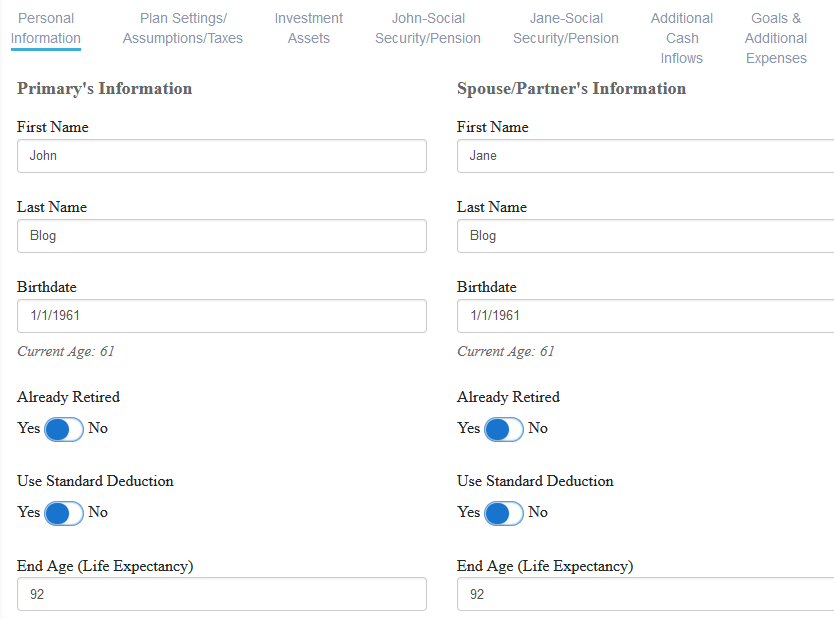Viewport: 834px width, 619px height.
Task: Go to the Investment Assets tab
Action: pos(308,28)
